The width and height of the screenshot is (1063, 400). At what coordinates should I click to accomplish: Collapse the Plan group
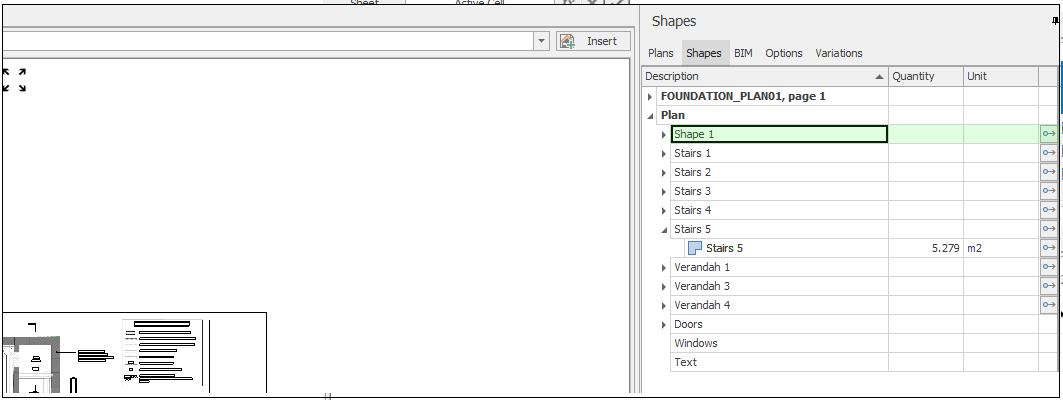[651, 116]
